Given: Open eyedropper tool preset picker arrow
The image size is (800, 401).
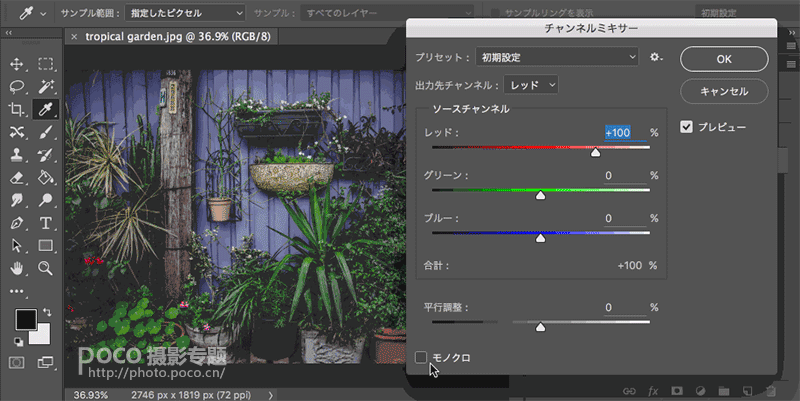Looking at the screenshot, I should [43, 14].
